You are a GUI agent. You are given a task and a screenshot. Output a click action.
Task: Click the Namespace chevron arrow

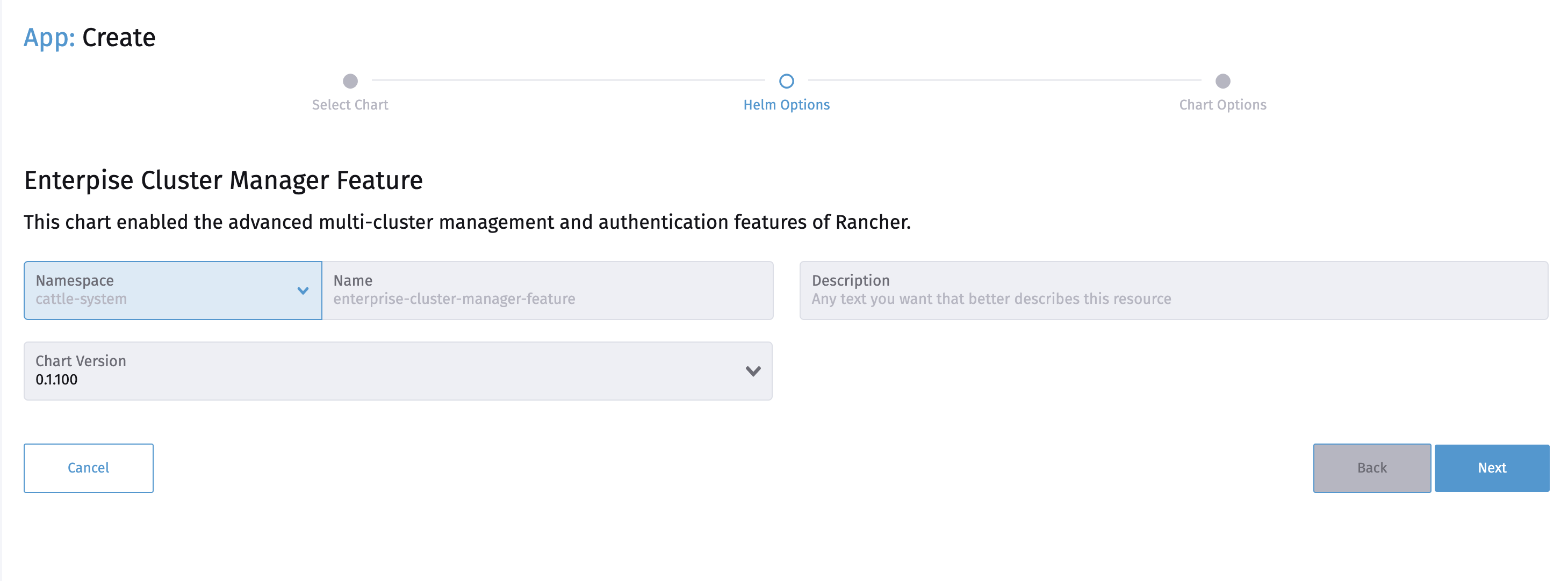[x=303, y=291]
